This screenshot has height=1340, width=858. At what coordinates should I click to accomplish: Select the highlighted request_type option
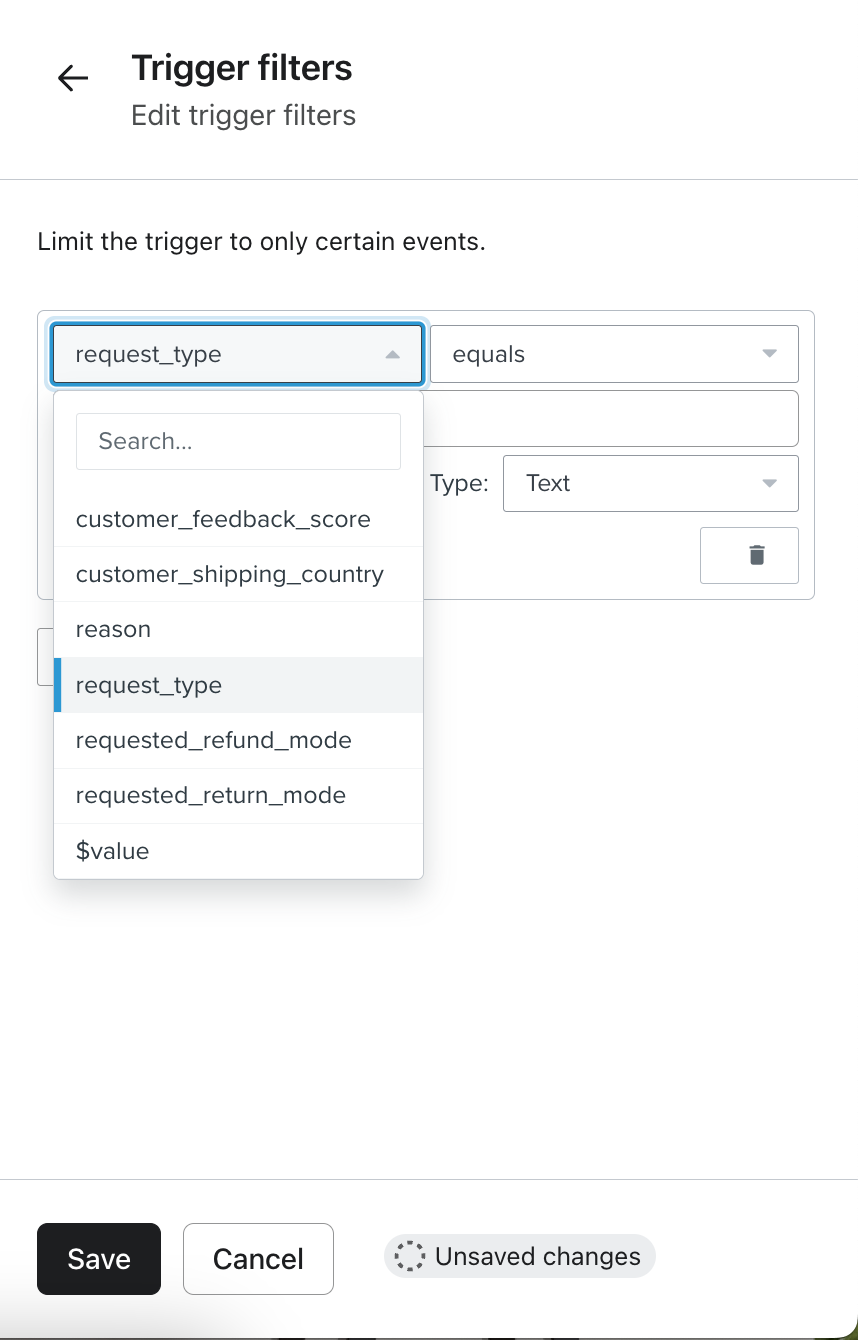point(238,685)
